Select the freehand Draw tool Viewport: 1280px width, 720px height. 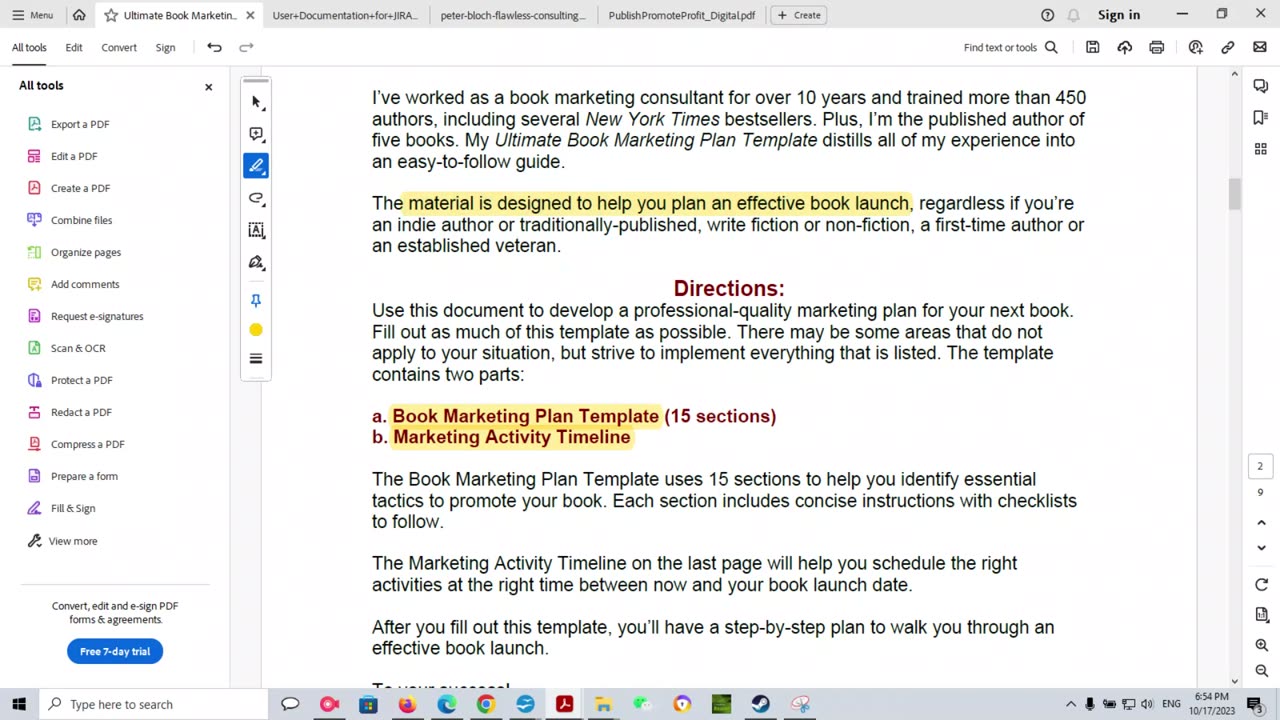coord(256,198)
